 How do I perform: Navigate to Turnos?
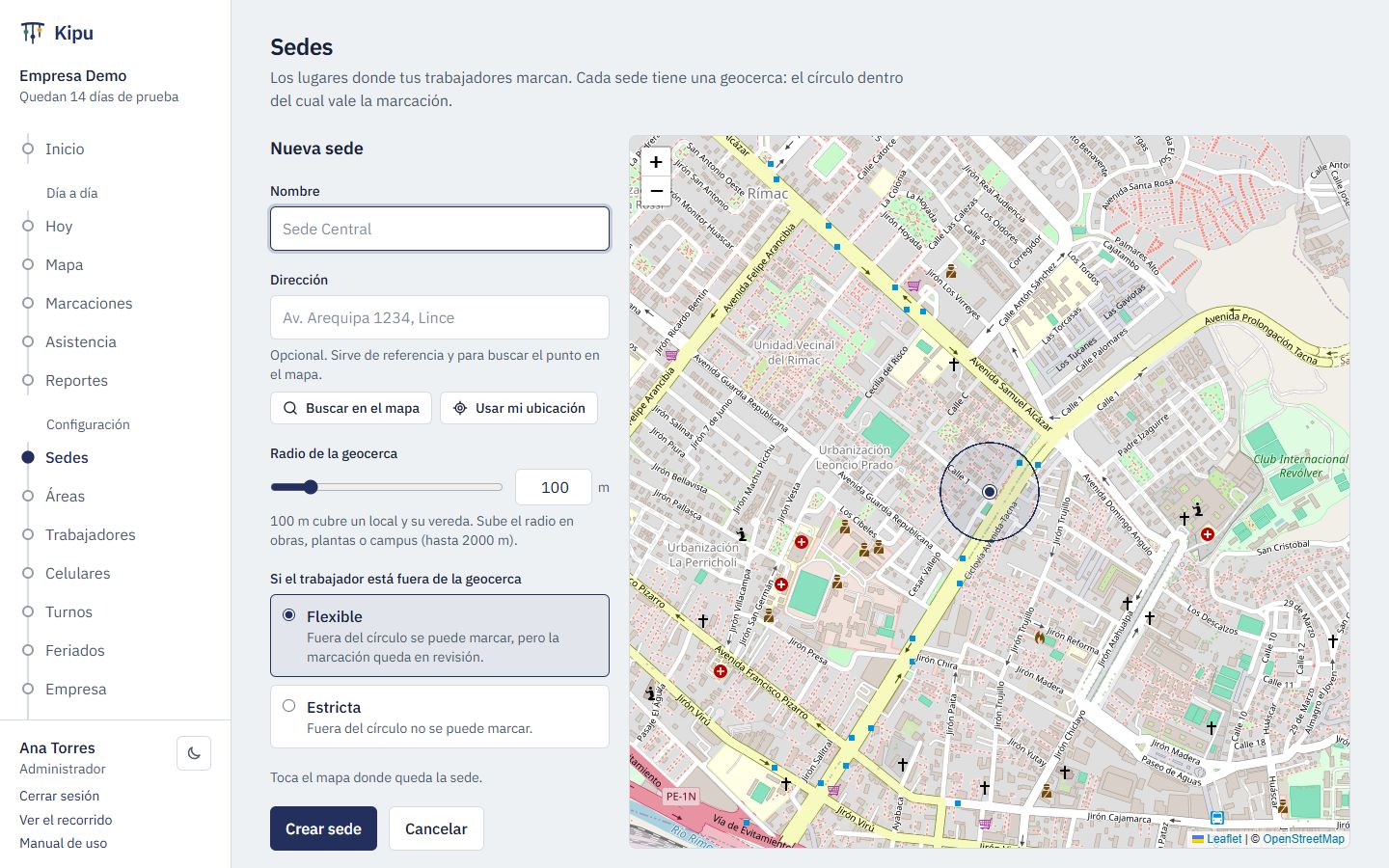[x=68, y=611]
